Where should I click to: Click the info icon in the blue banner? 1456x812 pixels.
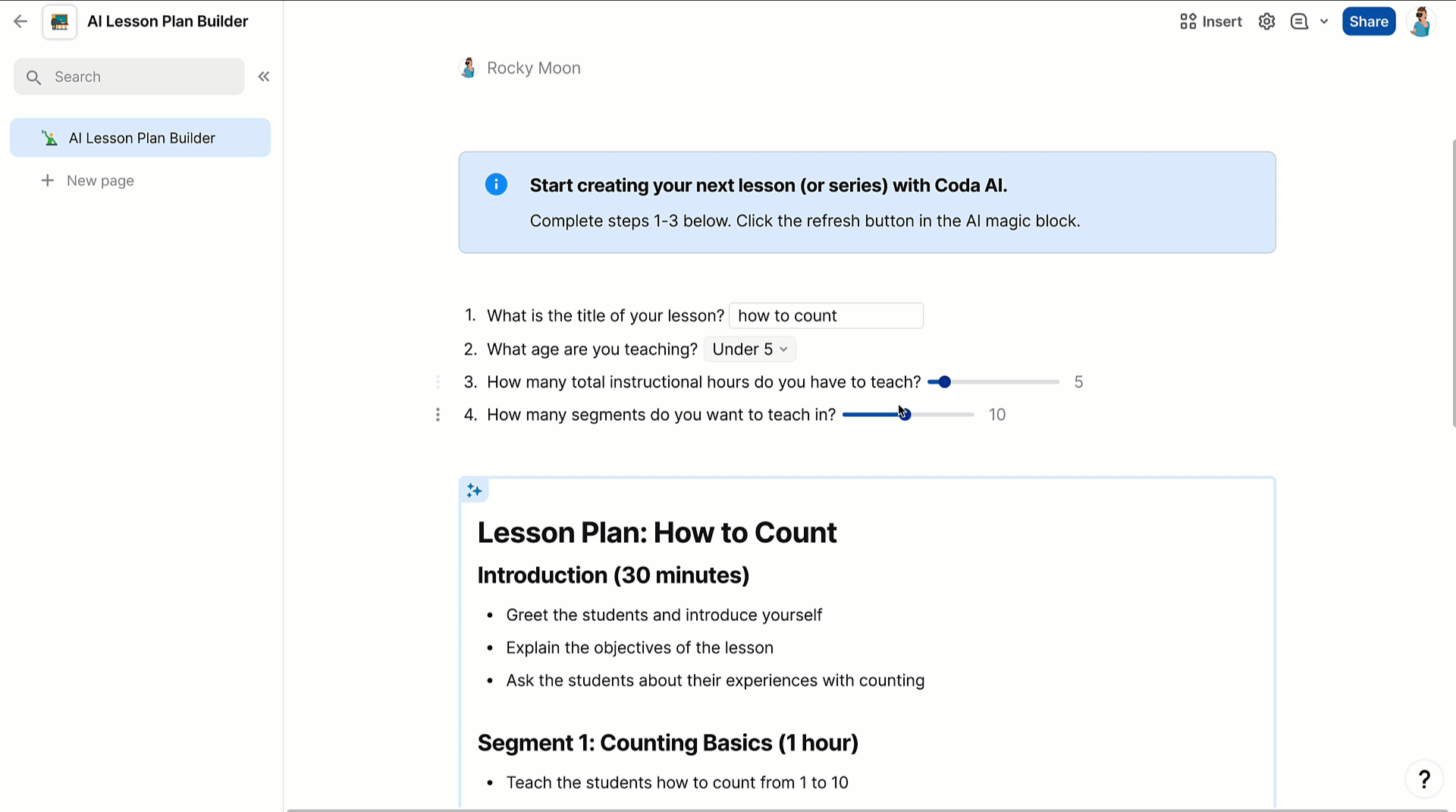pos(496,184)
